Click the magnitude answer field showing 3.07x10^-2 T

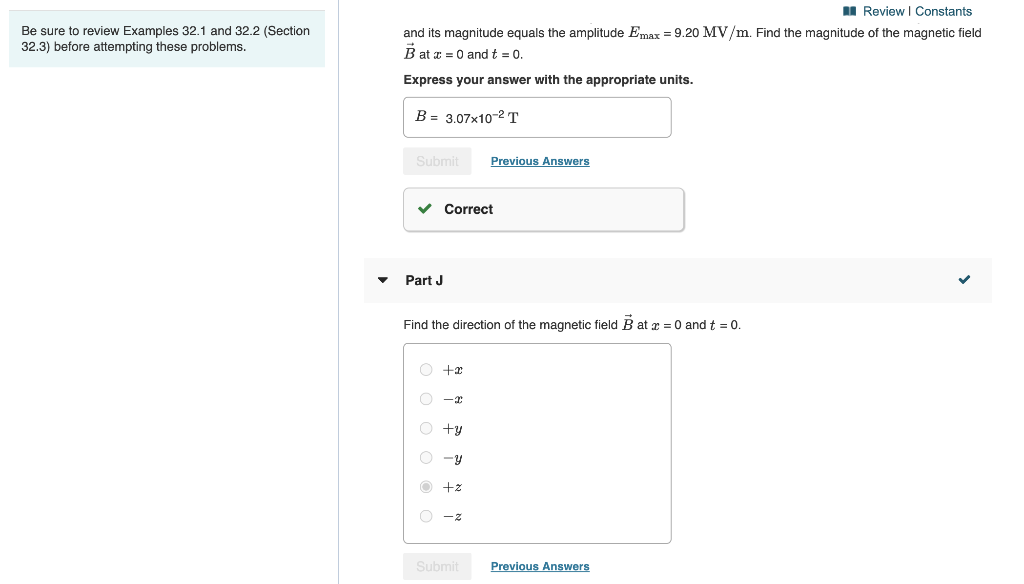click(537, 117)
